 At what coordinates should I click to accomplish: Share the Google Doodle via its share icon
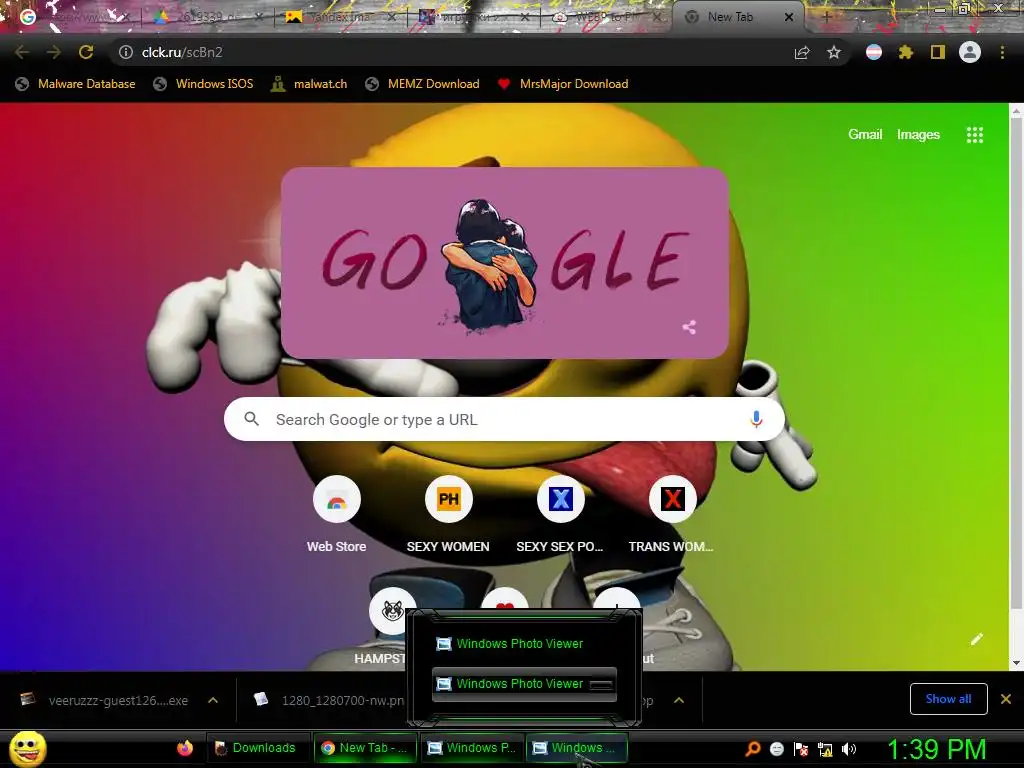click(x=689, y=327)
